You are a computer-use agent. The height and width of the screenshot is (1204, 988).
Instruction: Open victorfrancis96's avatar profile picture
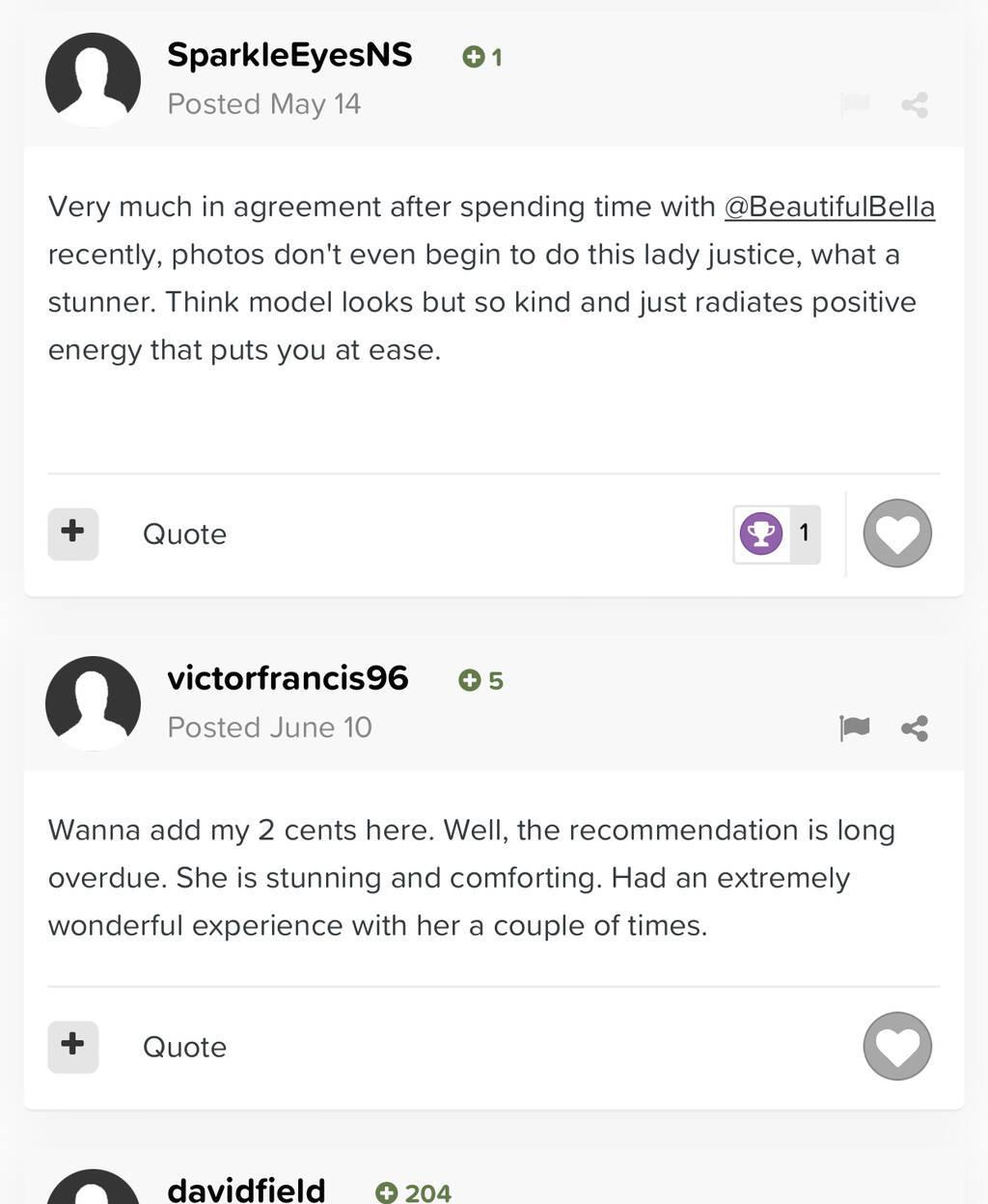pyautogui.click(x=93, y=703)
